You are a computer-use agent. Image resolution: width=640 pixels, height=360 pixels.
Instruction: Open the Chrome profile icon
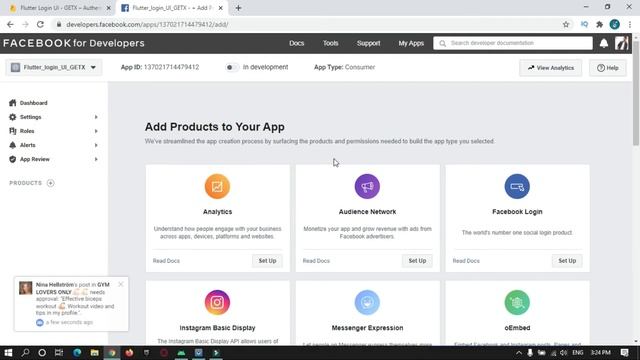click(x=615, y=24)
